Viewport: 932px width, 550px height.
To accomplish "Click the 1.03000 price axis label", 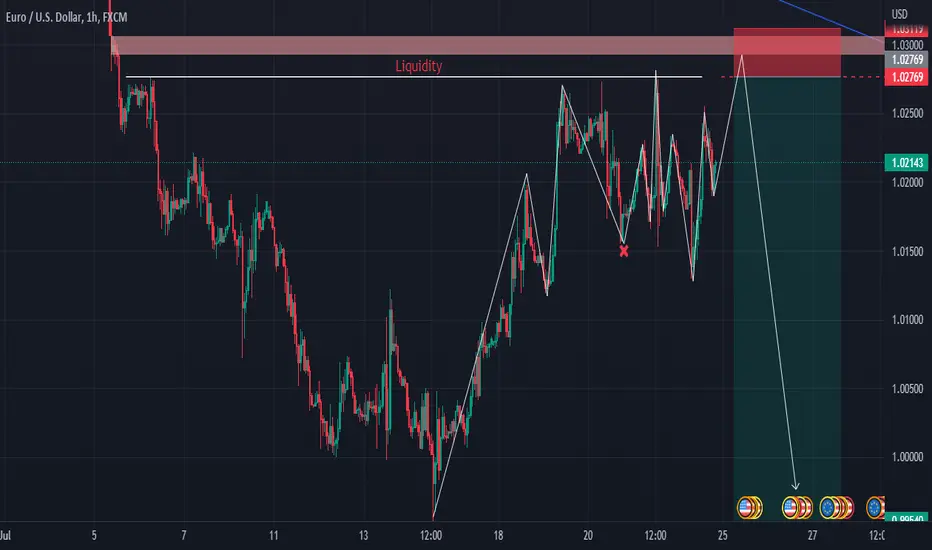I will point(907,45).
